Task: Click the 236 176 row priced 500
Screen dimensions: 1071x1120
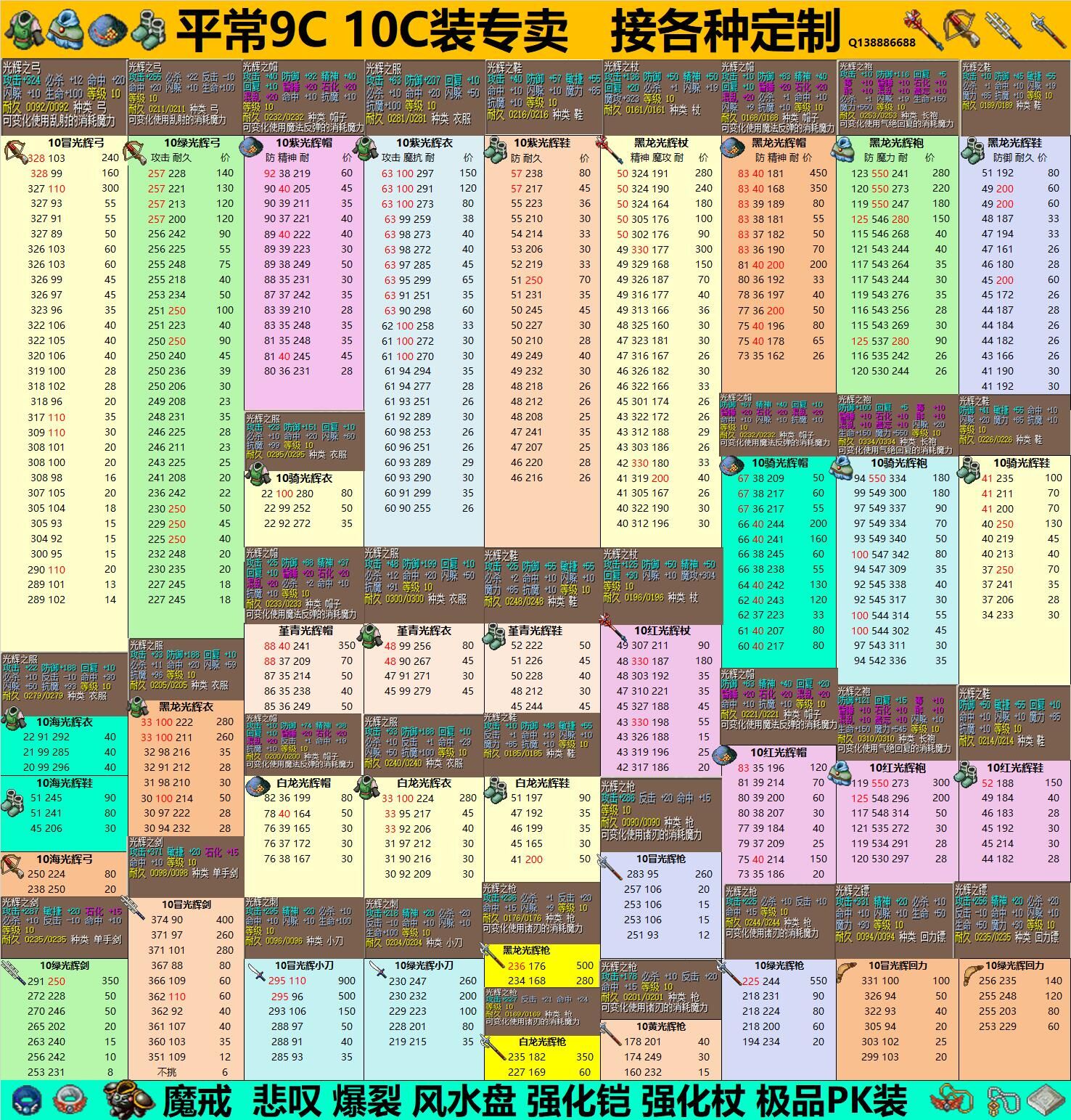Action: click(542, 966)
